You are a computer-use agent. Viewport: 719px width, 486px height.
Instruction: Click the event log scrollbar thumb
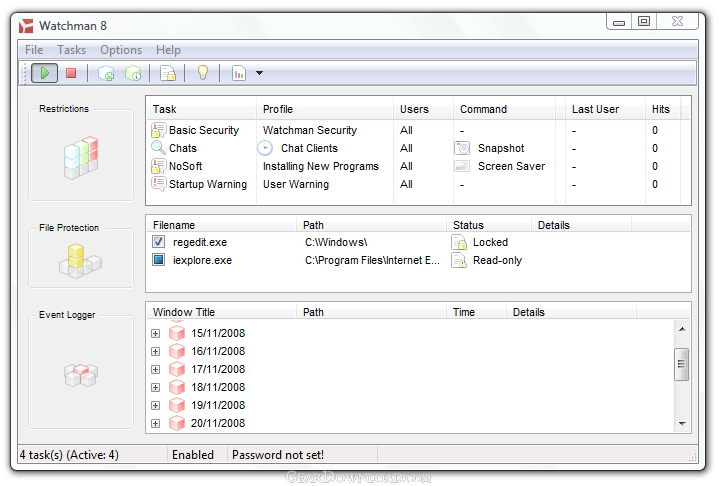click(682, 364)
